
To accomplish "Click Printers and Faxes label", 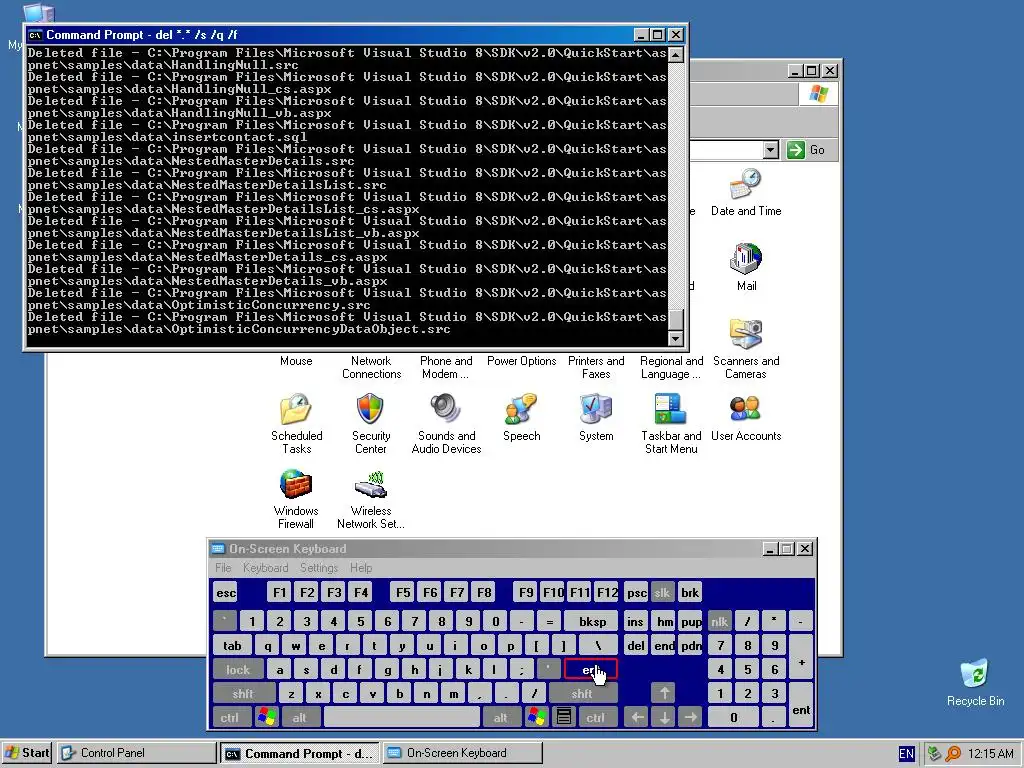I will pos(596,368).
